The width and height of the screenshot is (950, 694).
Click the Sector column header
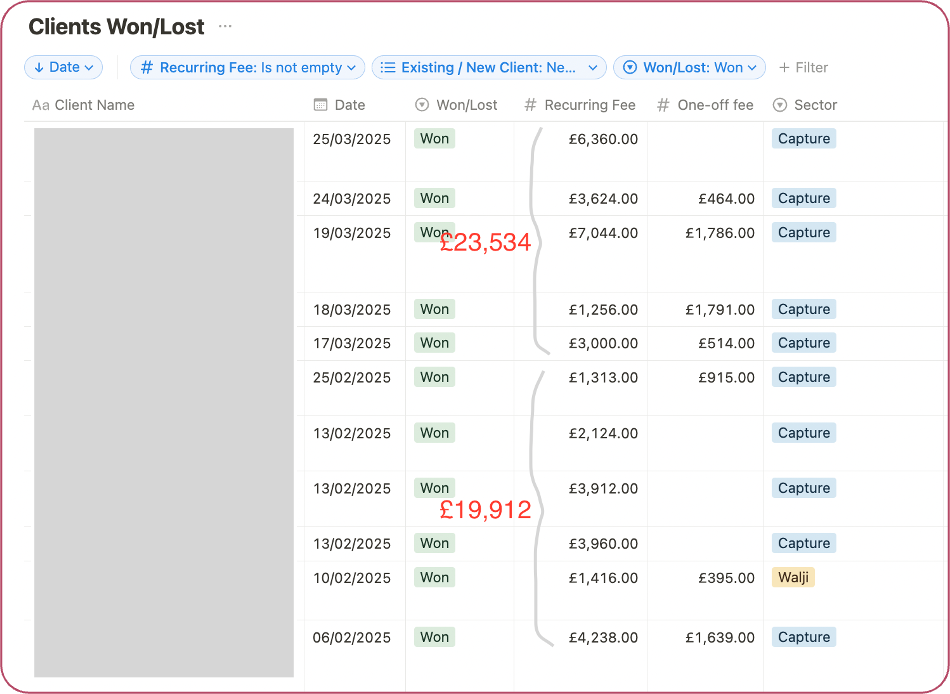805,105
